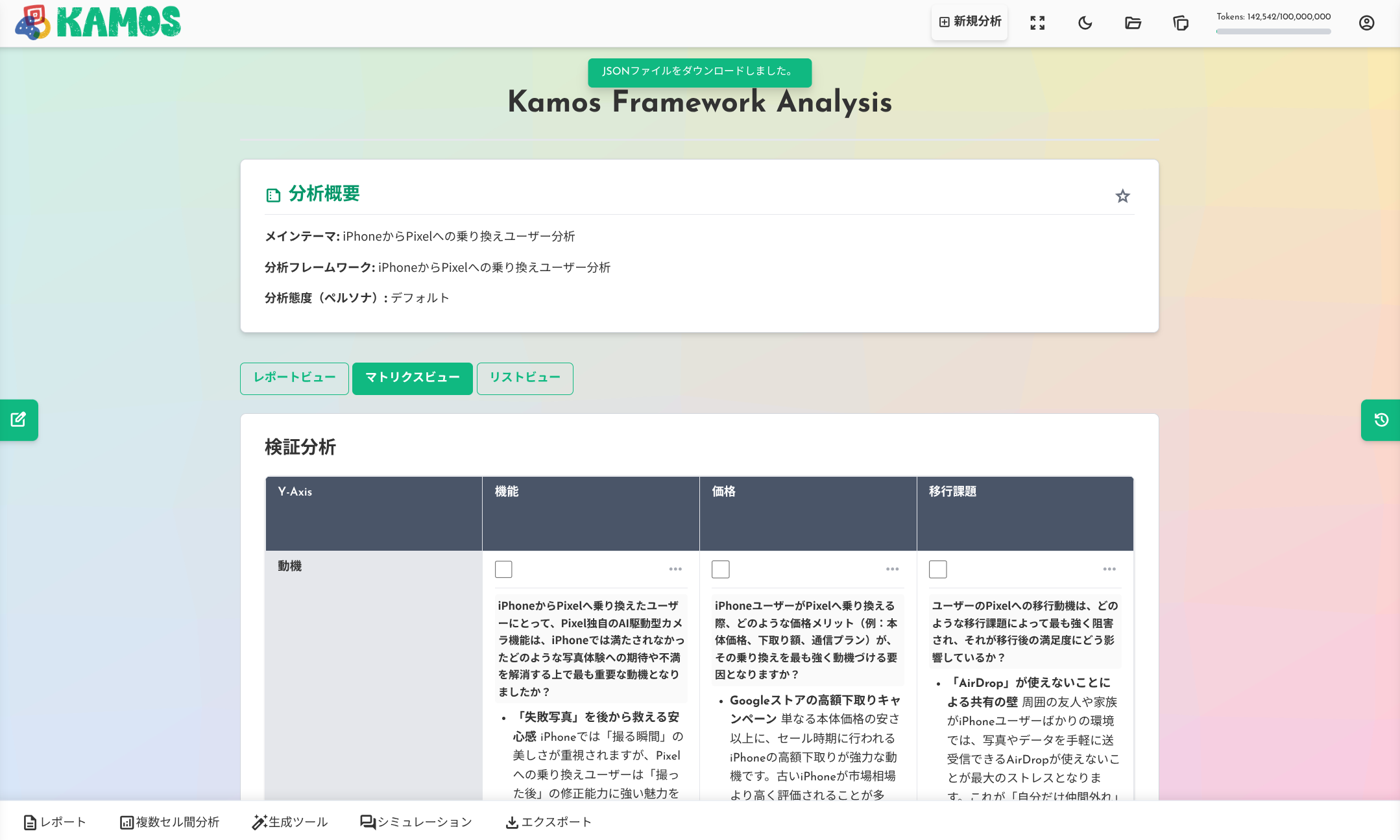The height and width of the screenshot is (840, 1400).
Task: Open エクスポート from the bottom bar
Action: click(x=548, y=821)
